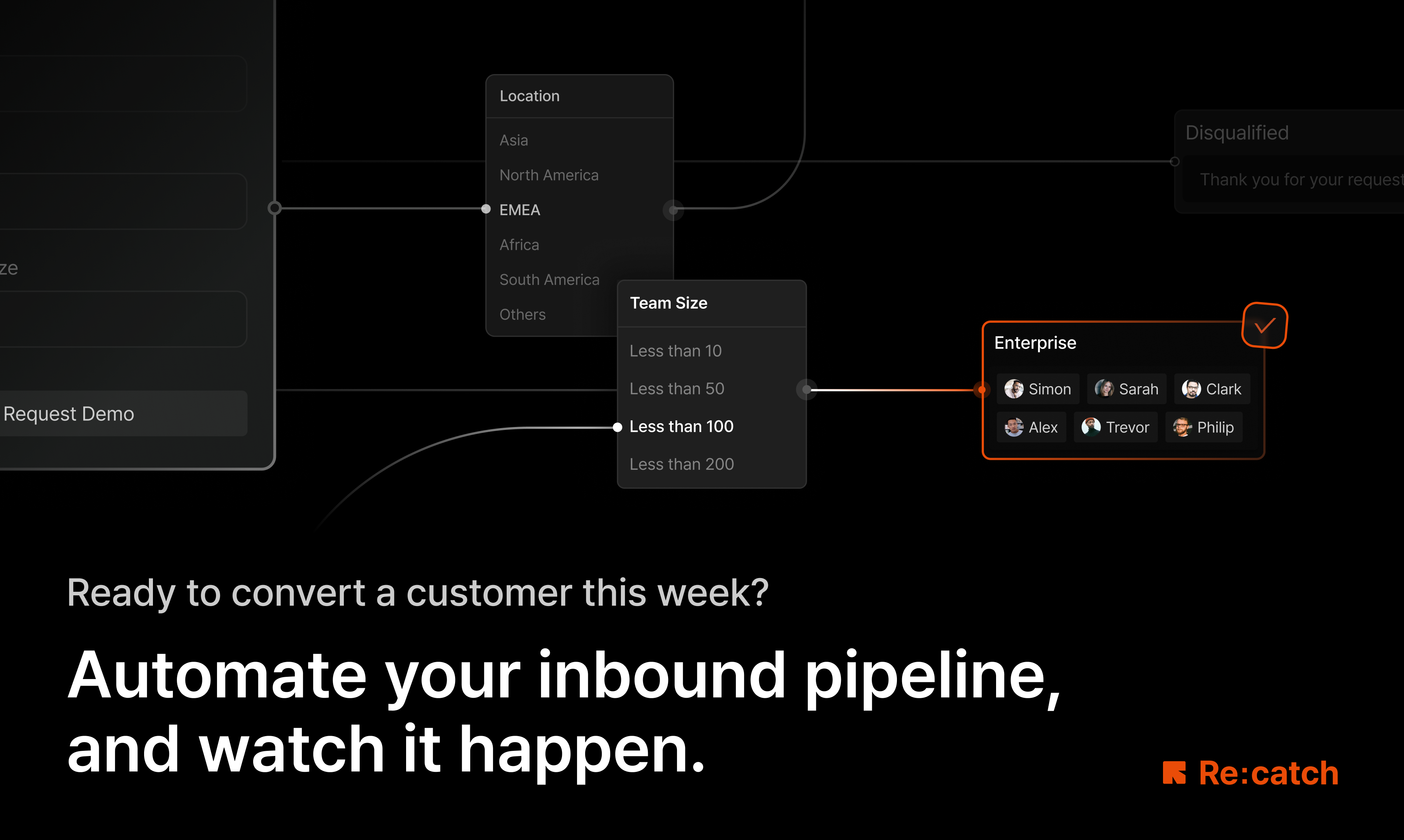This screenshot has height=840, width=1404.
Task: Click the connection node on EMEA path
Action: pyautogui.click(x=673, y=208)
